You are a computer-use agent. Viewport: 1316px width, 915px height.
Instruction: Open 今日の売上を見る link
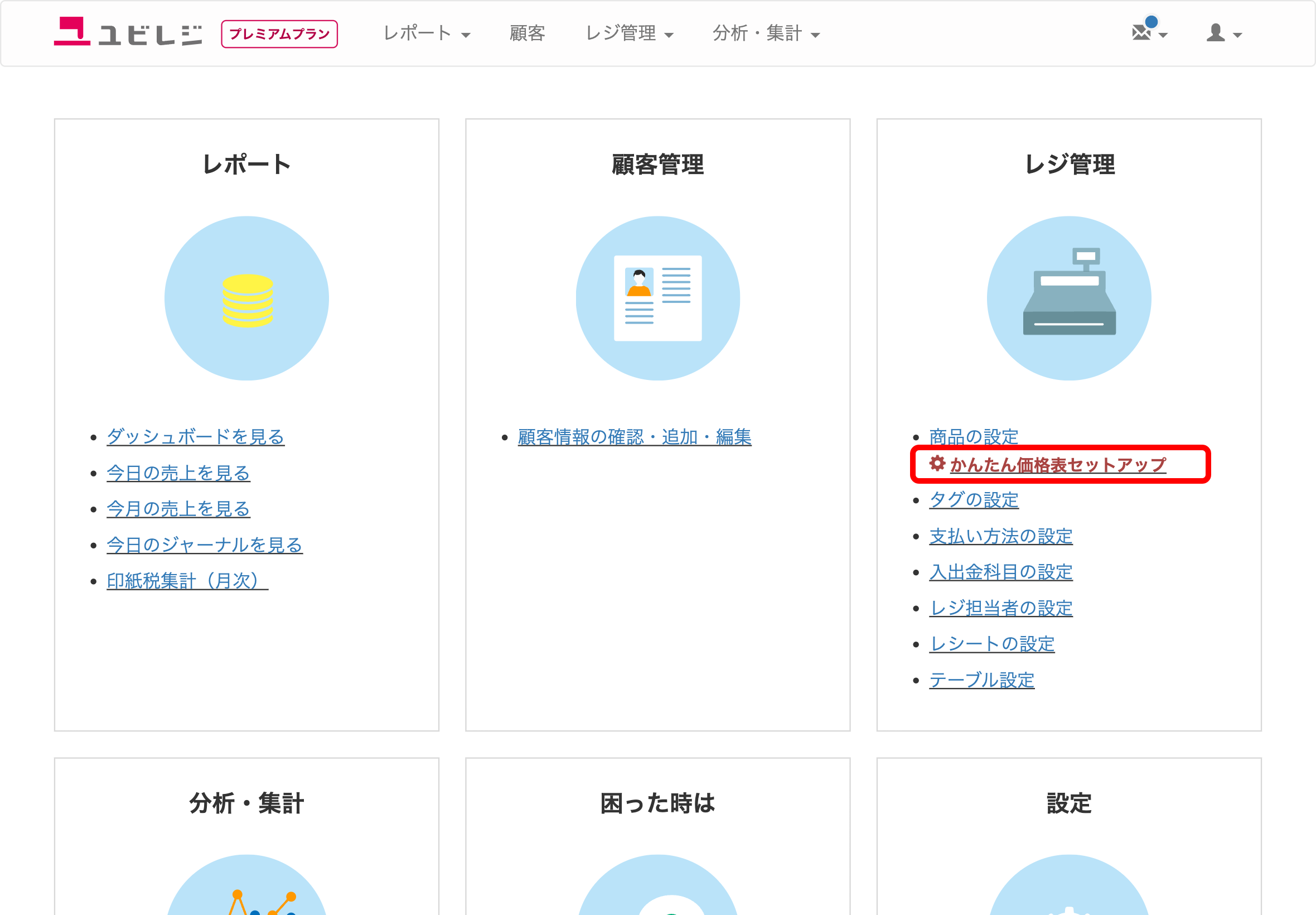[178, 473]
